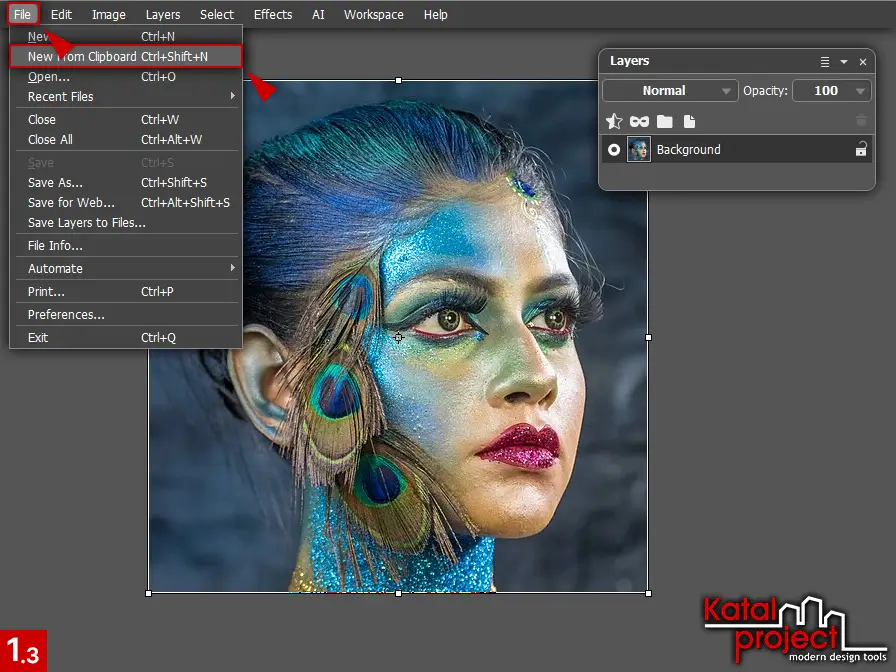Select Save for Web from the menu
Screen dimensions: 896x672
71,203
